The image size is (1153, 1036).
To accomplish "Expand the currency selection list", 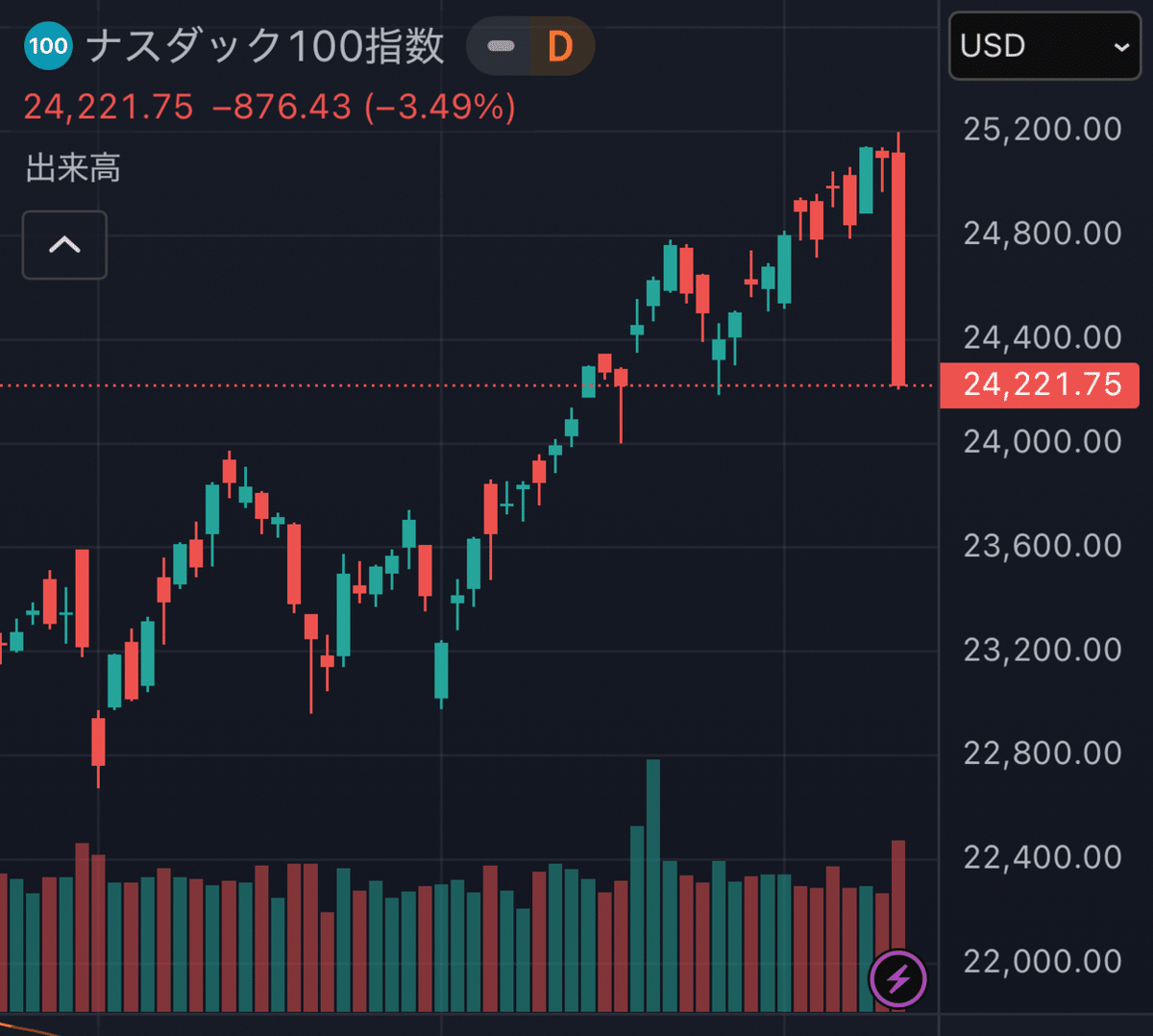I will point(1044,46).
